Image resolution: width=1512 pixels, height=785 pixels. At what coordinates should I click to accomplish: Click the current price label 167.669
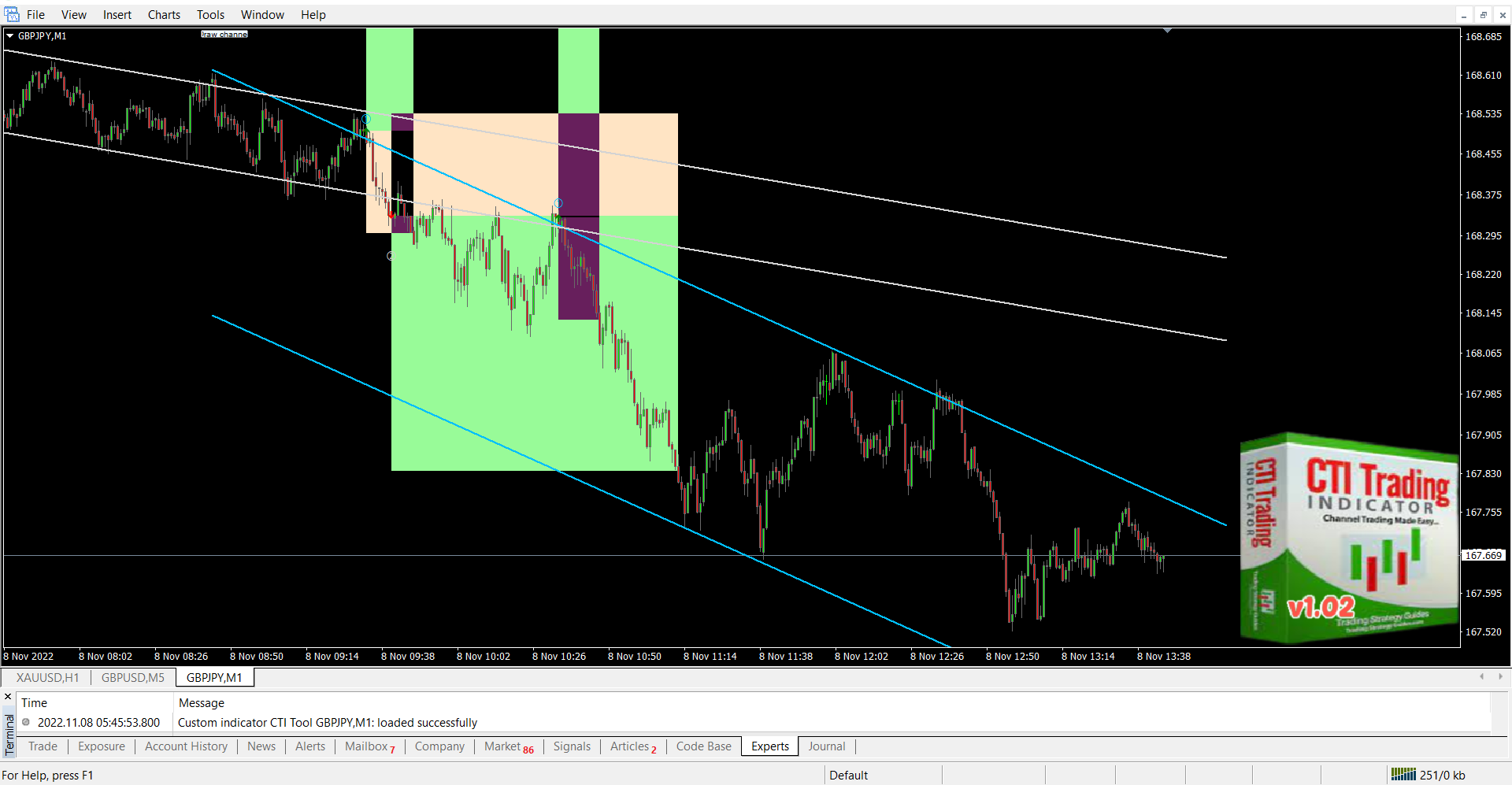click(1483, 555)
